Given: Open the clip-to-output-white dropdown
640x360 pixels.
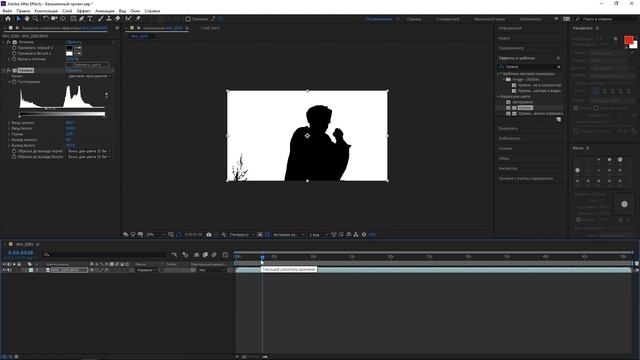Looking at the screenshot, I should coord(89,157).
